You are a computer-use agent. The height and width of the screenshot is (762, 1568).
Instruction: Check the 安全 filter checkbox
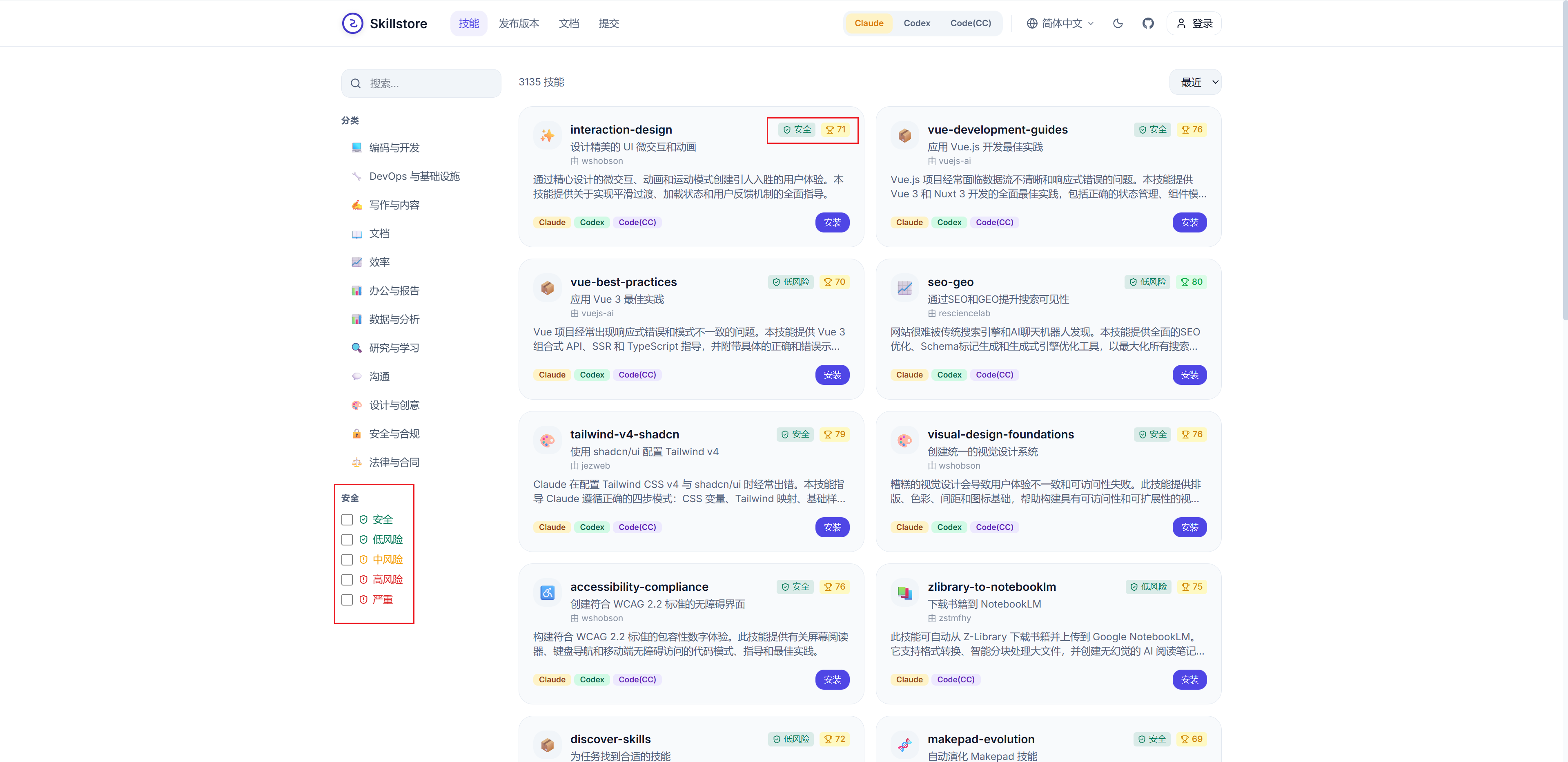(x=347, y=520)
